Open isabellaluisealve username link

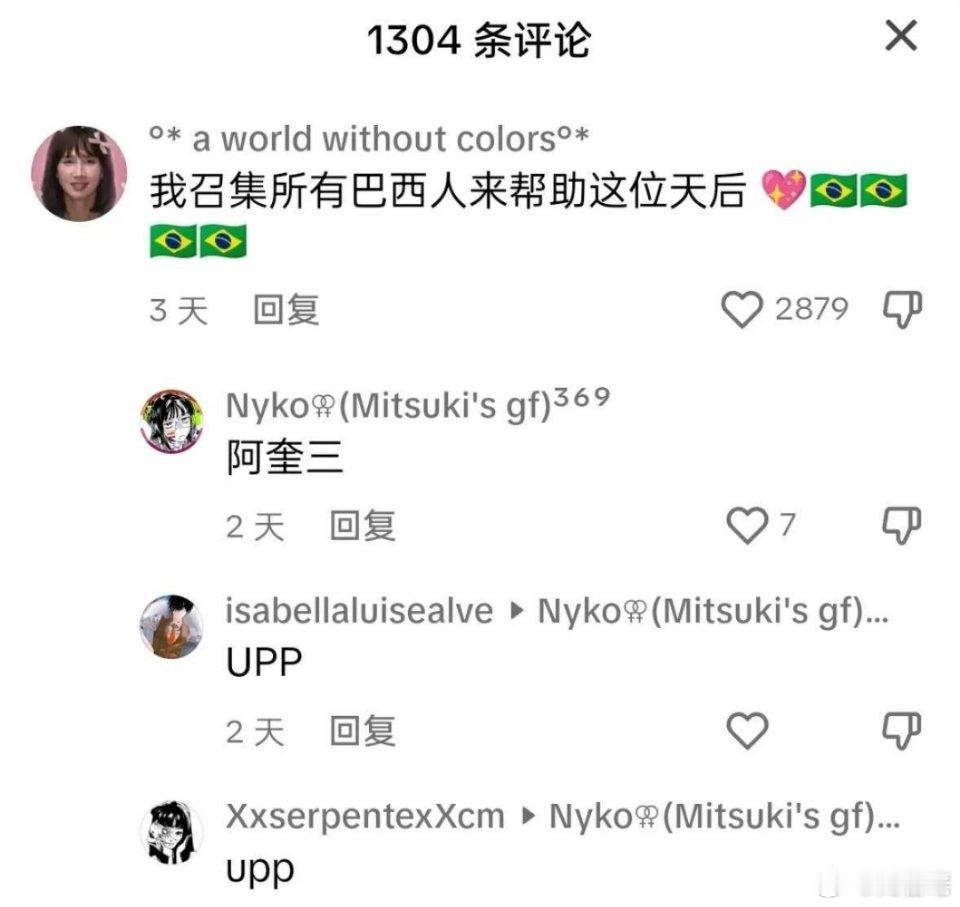[359, 611]
